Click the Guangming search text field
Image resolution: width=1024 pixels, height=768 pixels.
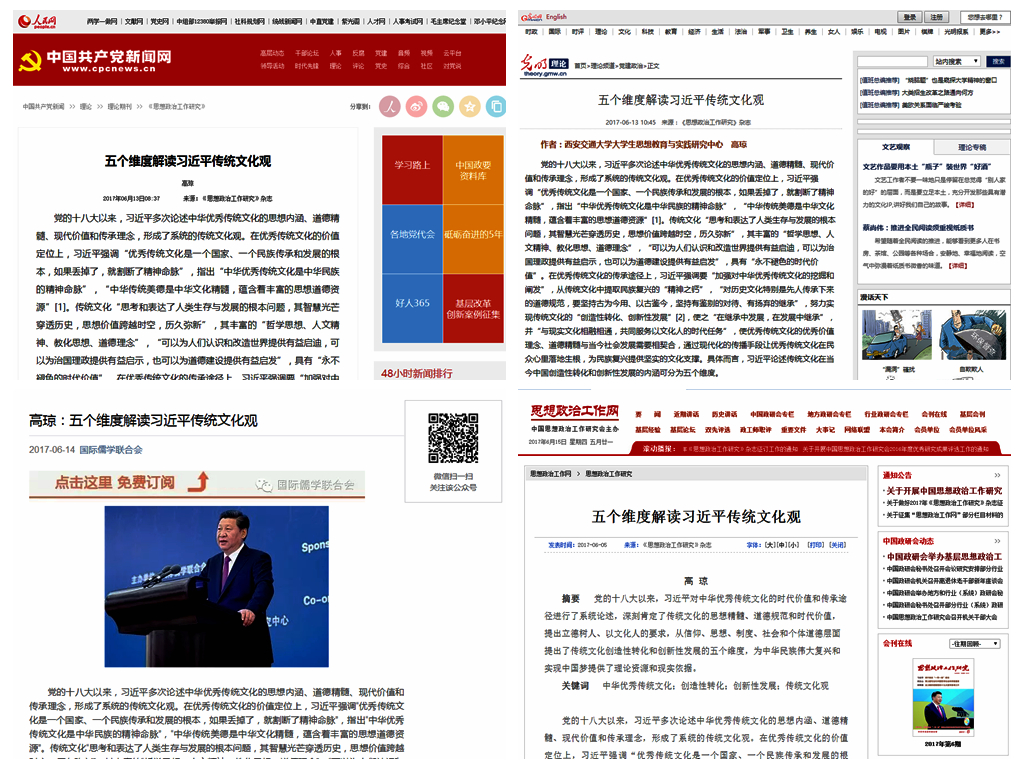pos(892,61)
